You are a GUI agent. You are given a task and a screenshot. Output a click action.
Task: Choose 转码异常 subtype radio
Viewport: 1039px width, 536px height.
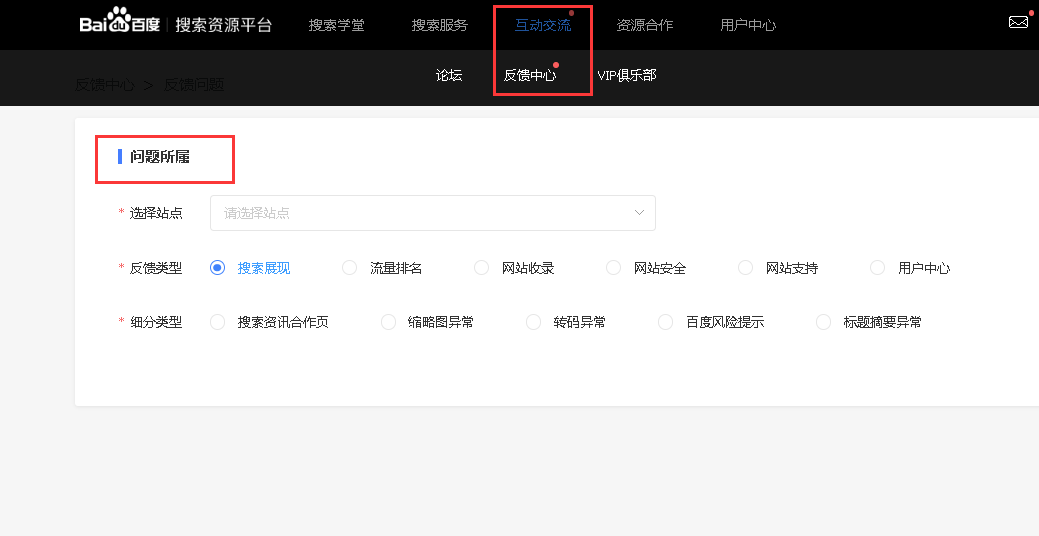click(533, 322)
